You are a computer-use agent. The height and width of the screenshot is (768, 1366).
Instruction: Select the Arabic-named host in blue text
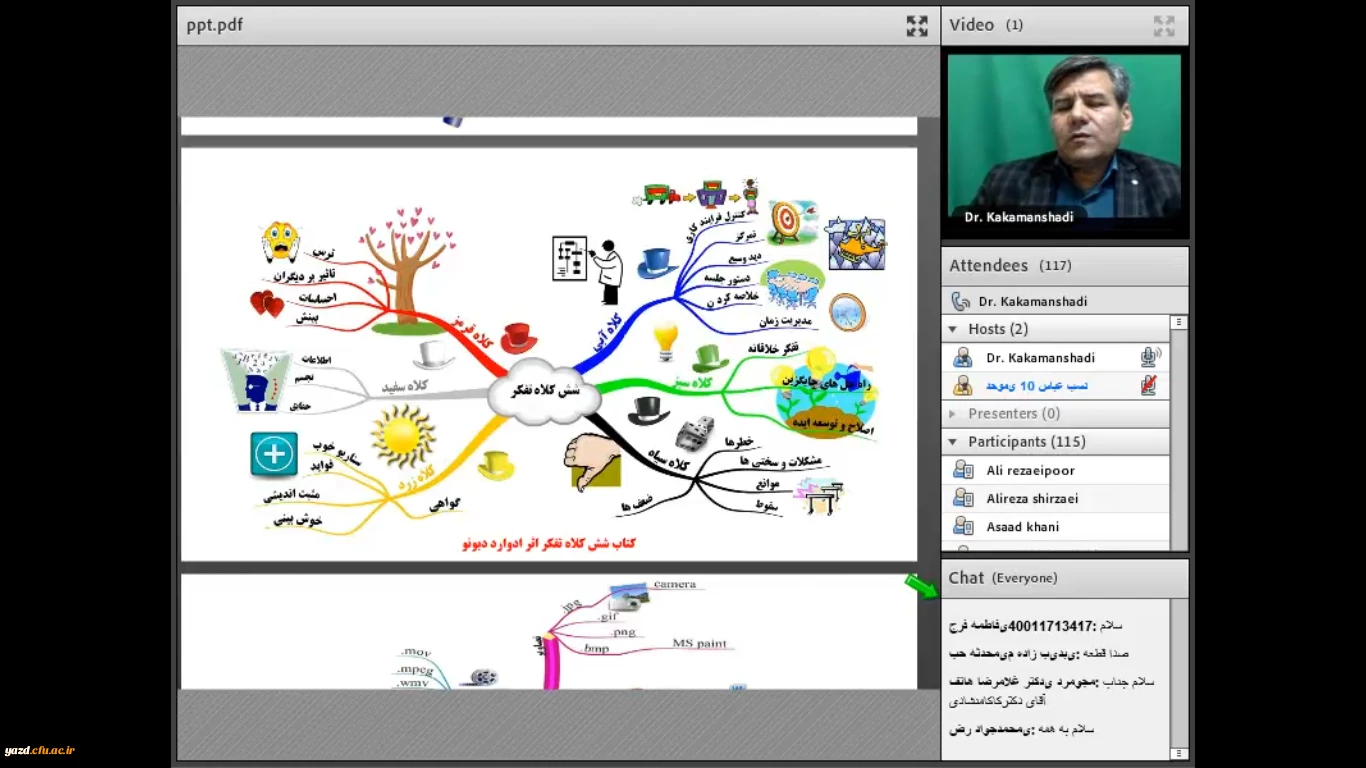pyautogui.click(x=1036, y=386)
